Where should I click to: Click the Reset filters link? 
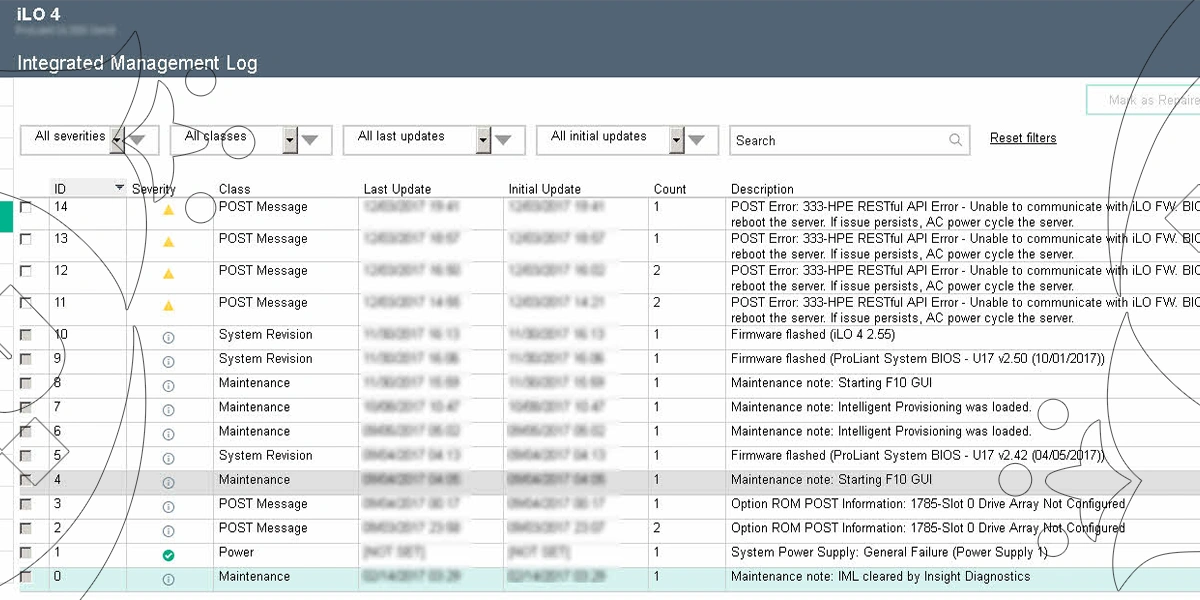(x=1022, y=138)
